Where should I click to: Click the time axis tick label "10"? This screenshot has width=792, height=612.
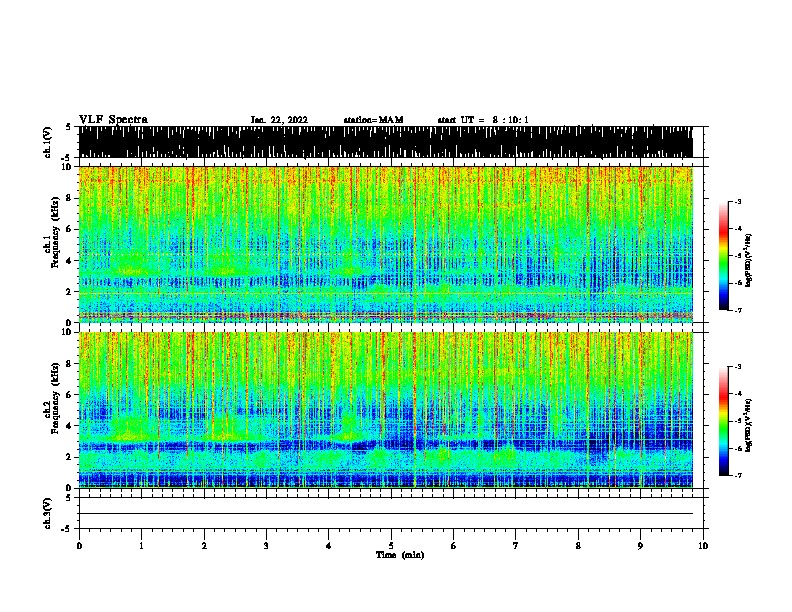point(703,546)
